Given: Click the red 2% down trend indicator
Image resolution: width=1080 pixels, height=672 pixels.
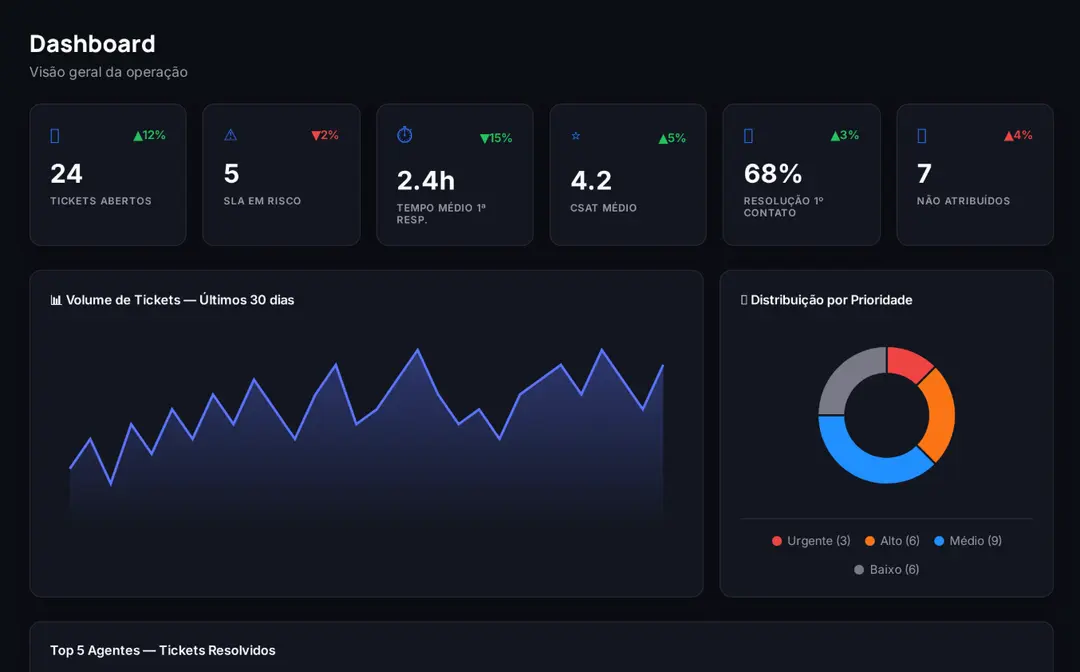Looking at the screenshot, I should point(325,136).
